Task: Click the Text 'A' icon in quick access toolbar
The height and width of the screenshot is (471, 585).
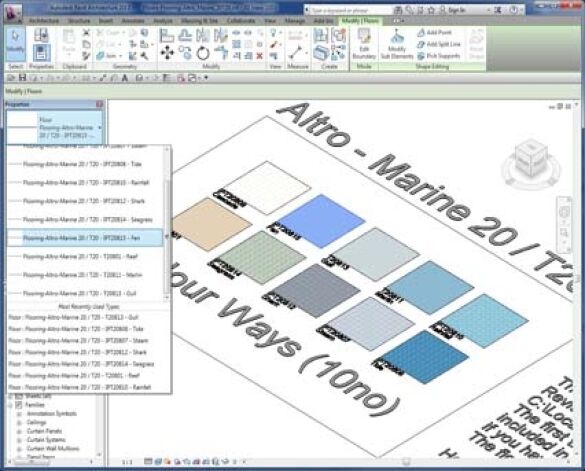Action: (x=125, y=78)
